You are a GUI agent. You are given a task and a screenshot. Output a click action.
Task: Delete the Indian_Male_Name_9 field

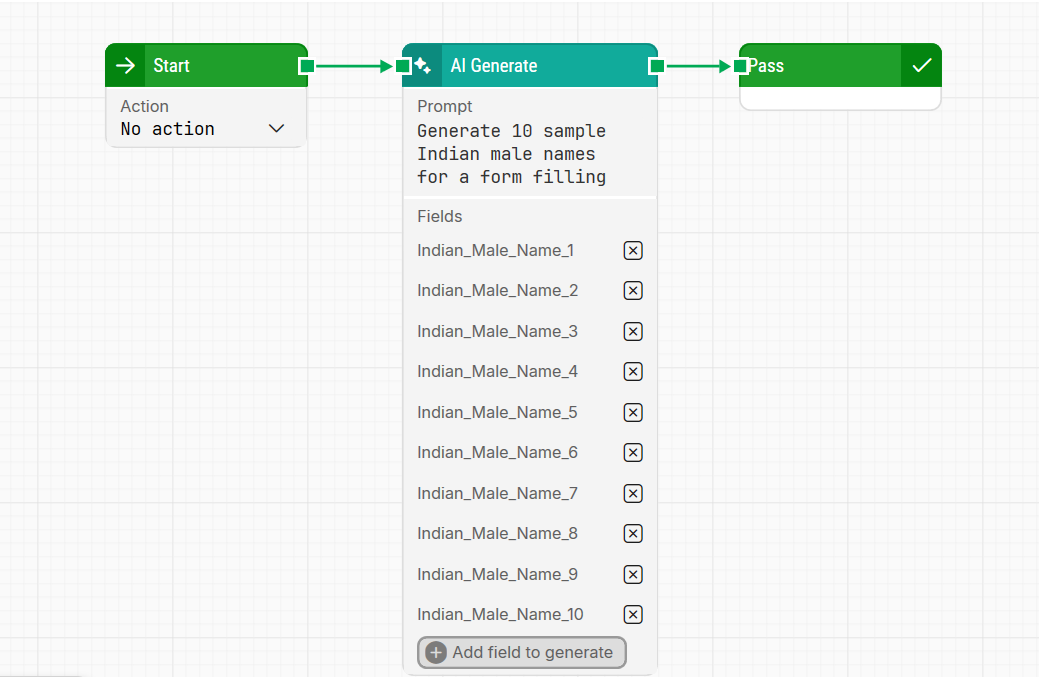point(632,575)
